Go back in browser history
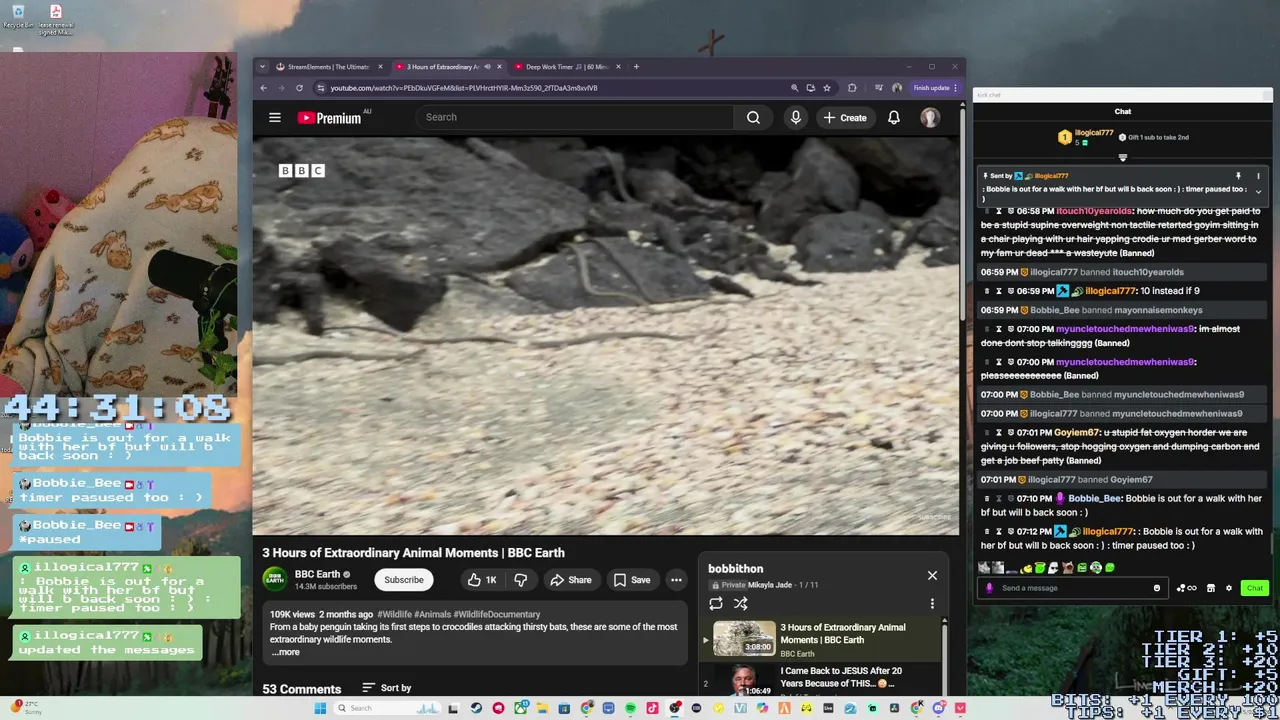Image resolution: width=1280 pixels, height=720 pixels. coord(264,88)
